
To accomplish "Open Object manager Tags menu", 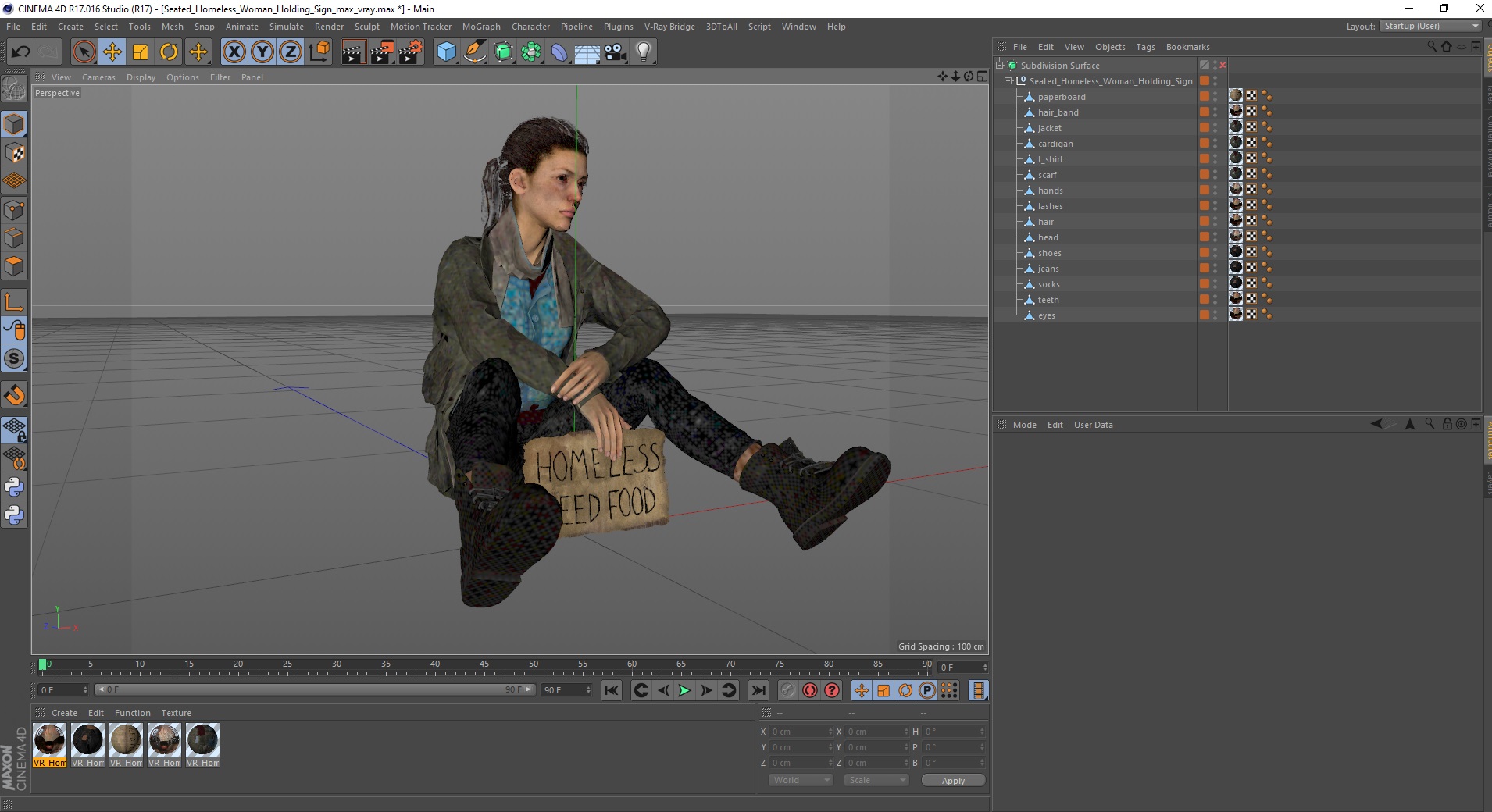I will 1145,47.
